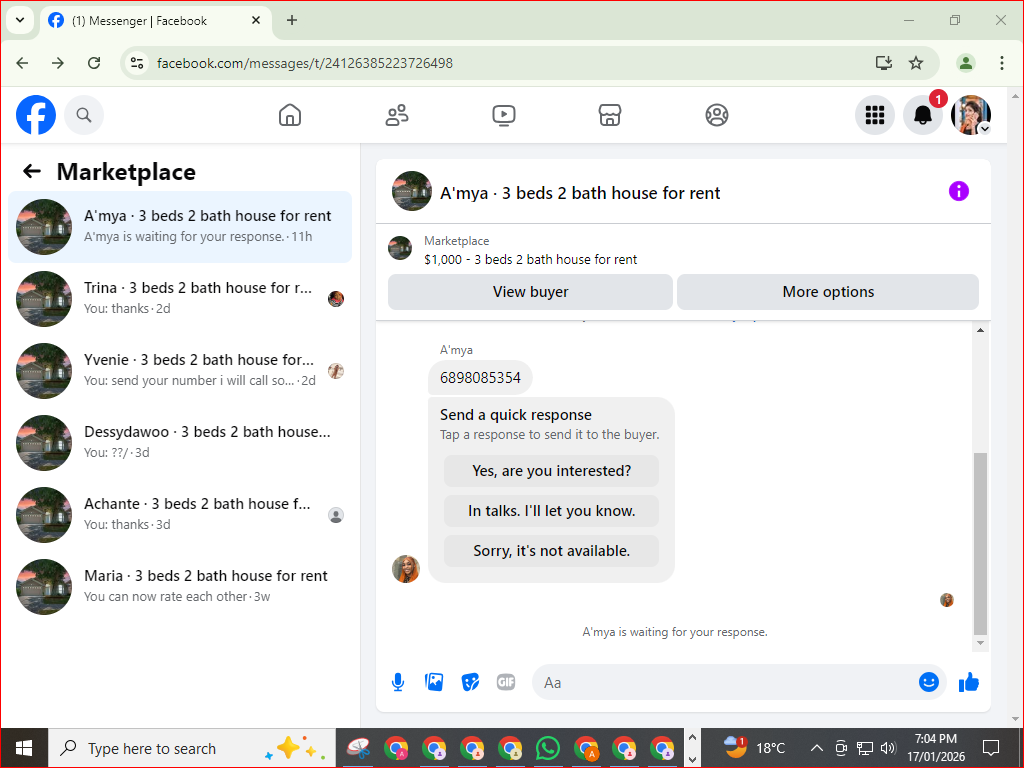The image size is (1024, 768).
Task: Open WhatsApp from taskbar
Action: tap(547, 748)
